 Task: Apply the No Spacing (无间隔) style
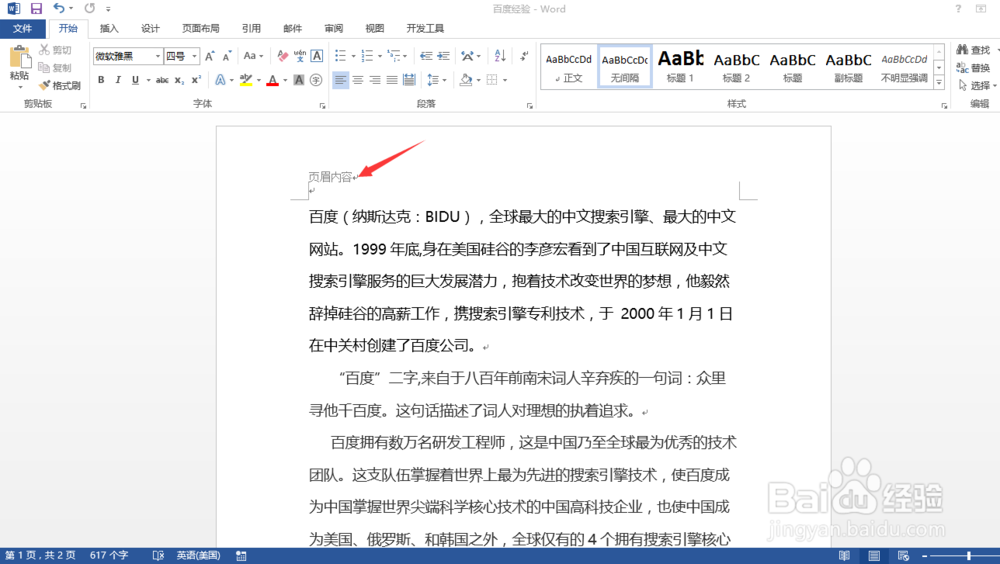(x=625, y=66)
